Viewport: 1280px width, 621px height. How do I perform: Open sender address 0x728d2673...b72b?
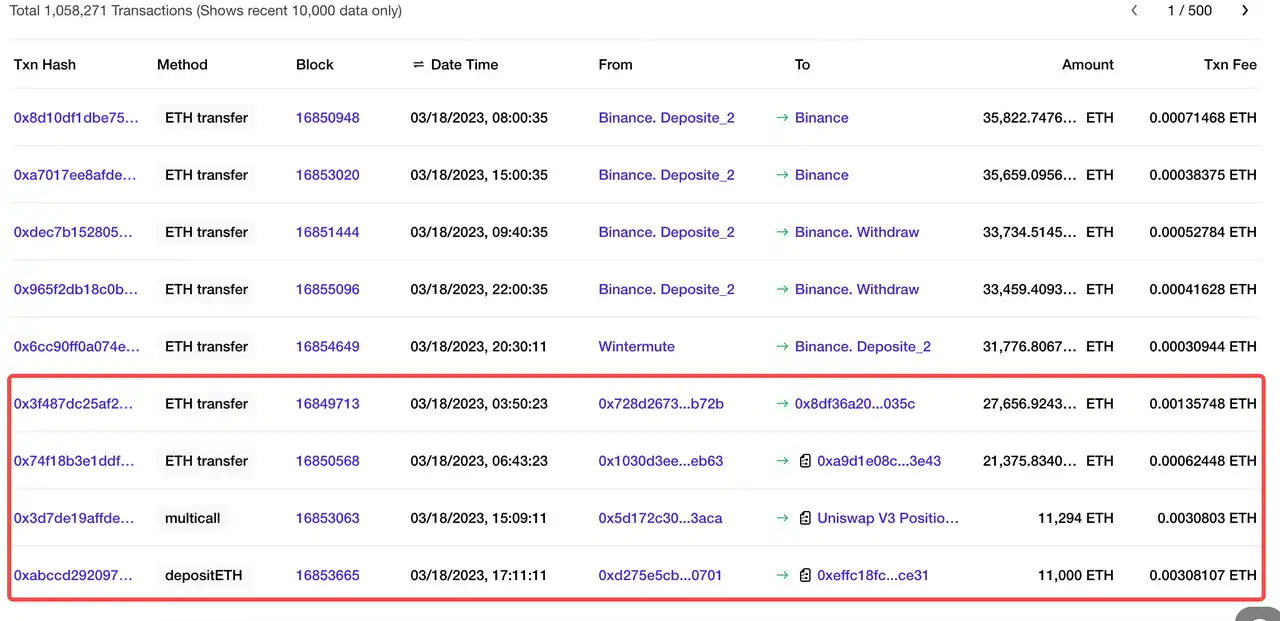point(661,404)
